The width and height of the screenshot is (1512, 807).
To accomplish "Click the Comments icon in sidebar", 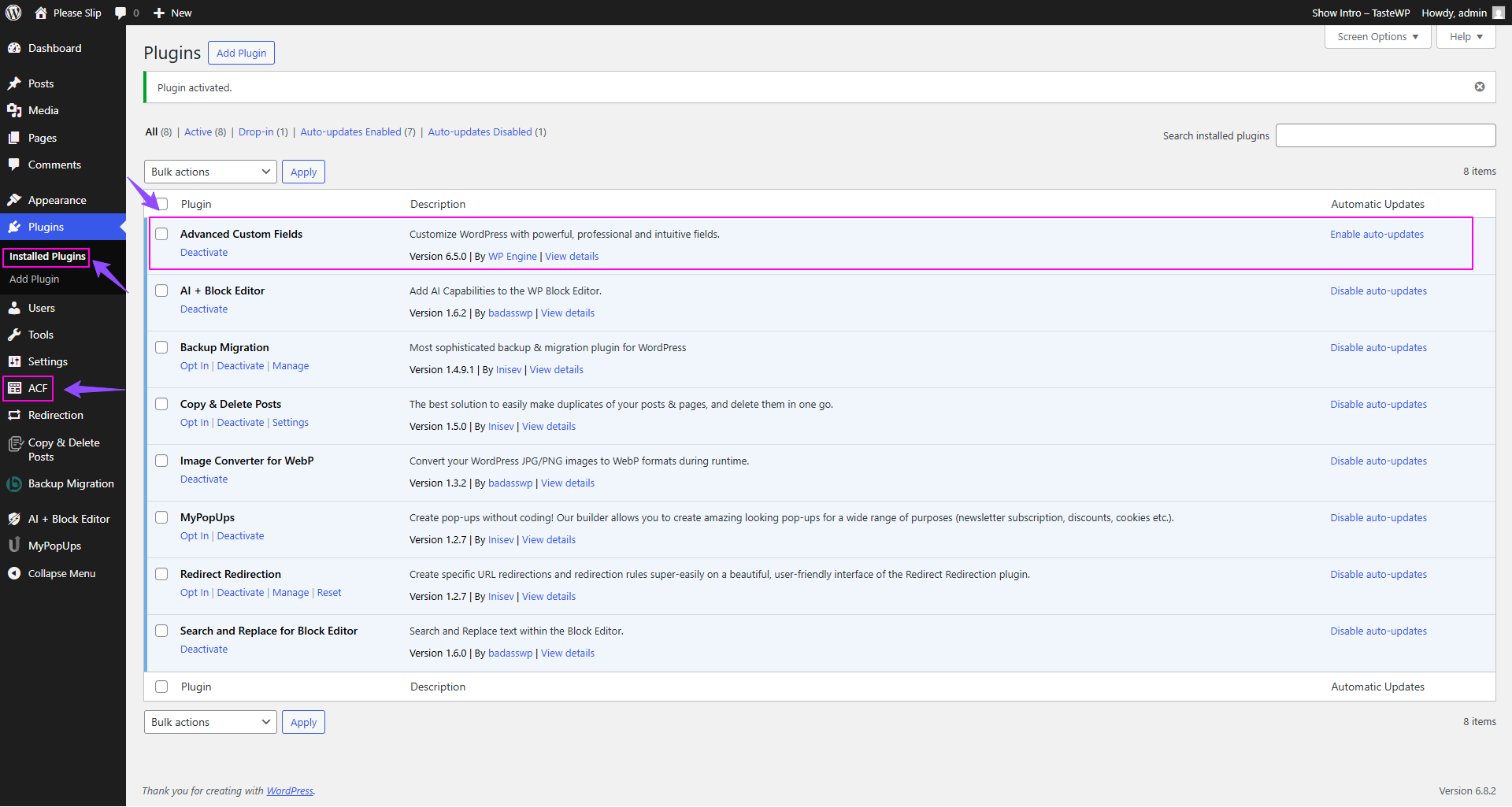I will (14, 165).
